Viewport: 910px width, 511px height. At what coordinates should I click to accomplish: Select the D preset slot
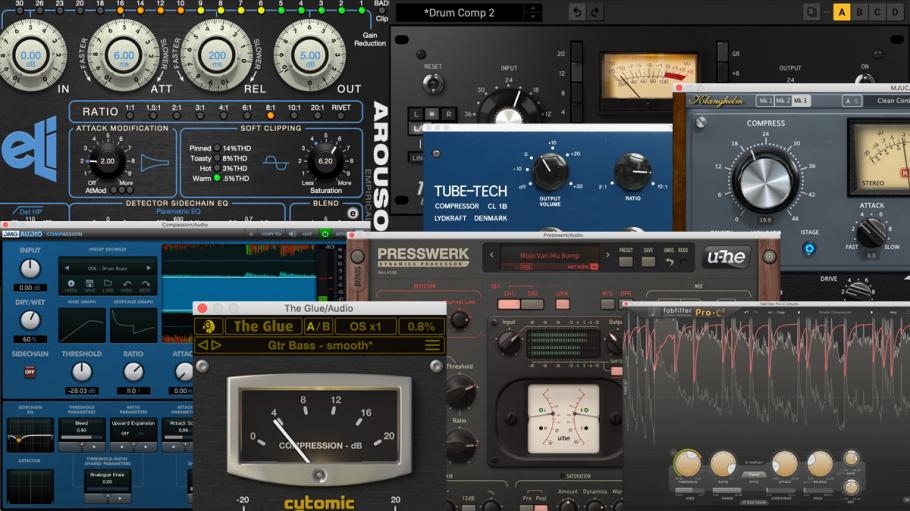894,12
